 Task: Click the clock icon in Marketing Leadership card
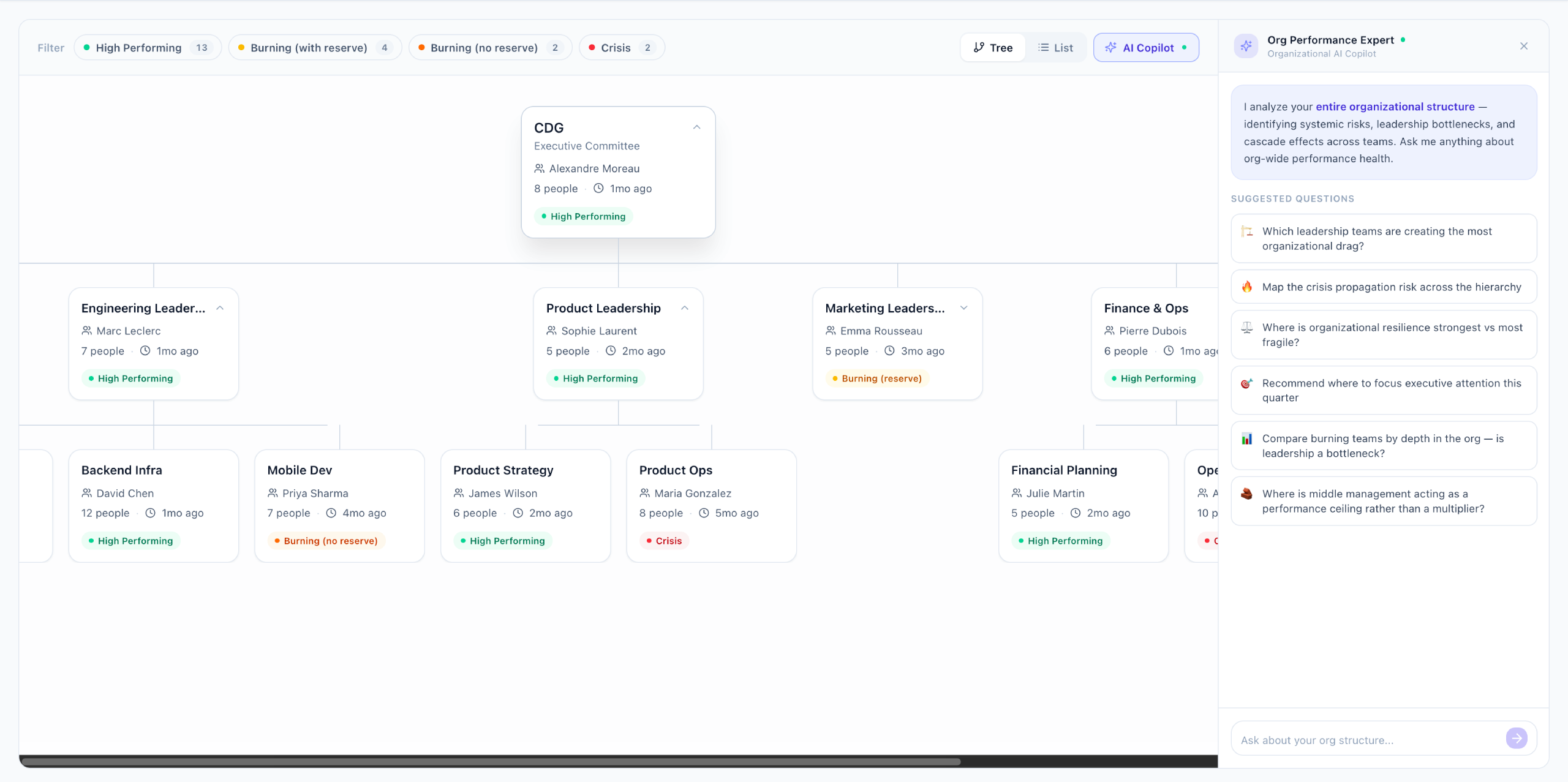889,351
